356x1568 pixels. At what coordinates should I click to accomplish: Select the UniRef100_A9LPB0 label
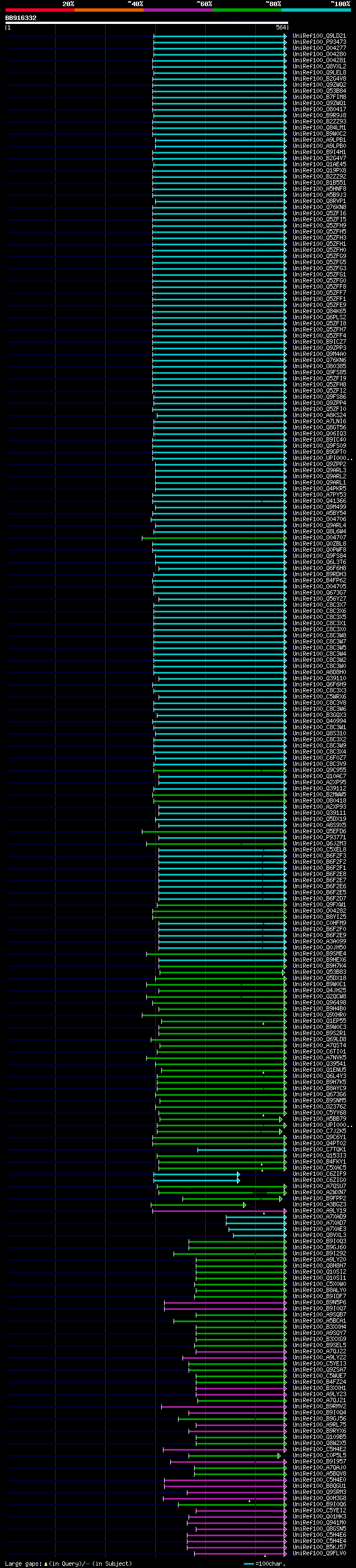point(319,146)
